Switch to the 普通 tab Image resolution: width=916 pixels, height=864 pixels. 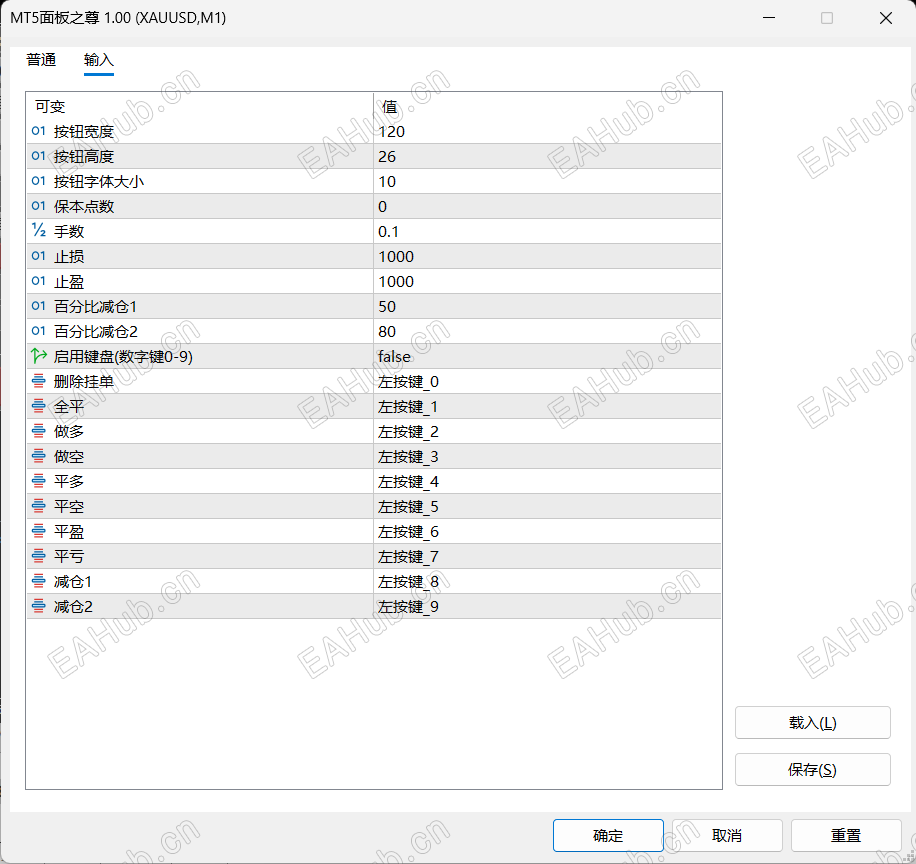(x=41, y=60)
